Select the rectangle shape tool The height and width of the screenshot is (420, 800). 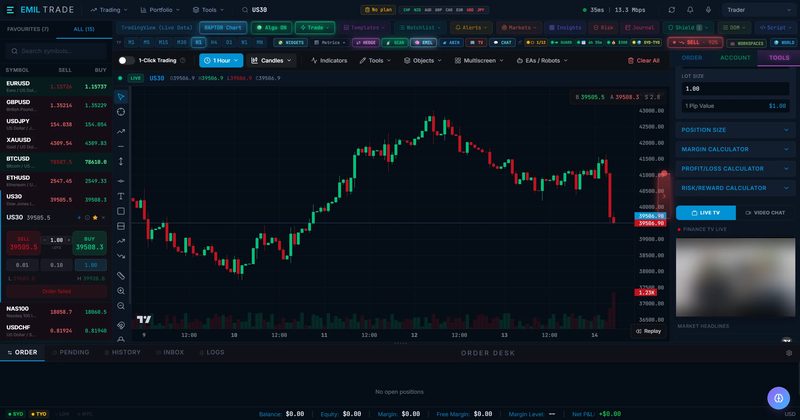click(x=121, y=211)
